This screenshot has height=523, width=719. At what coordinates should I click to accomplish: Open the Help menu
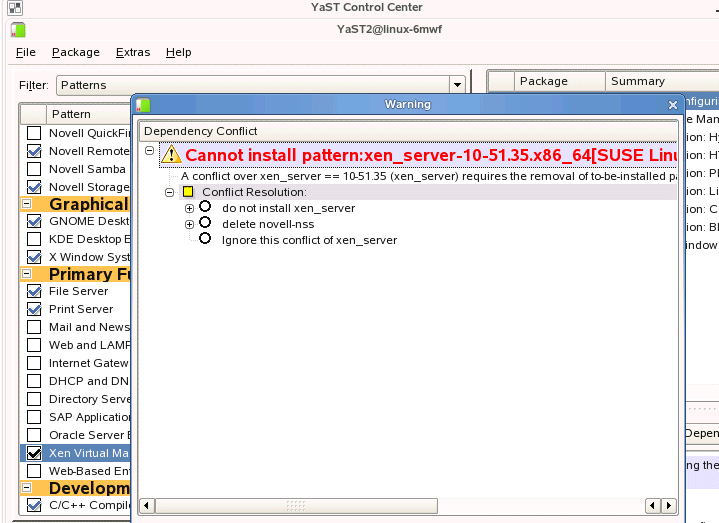click(178, 52)
